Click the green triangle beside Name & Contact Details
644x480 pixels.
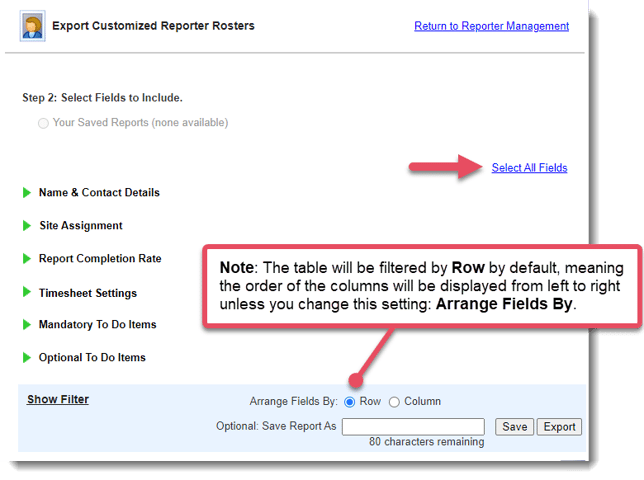pos(27,193)
